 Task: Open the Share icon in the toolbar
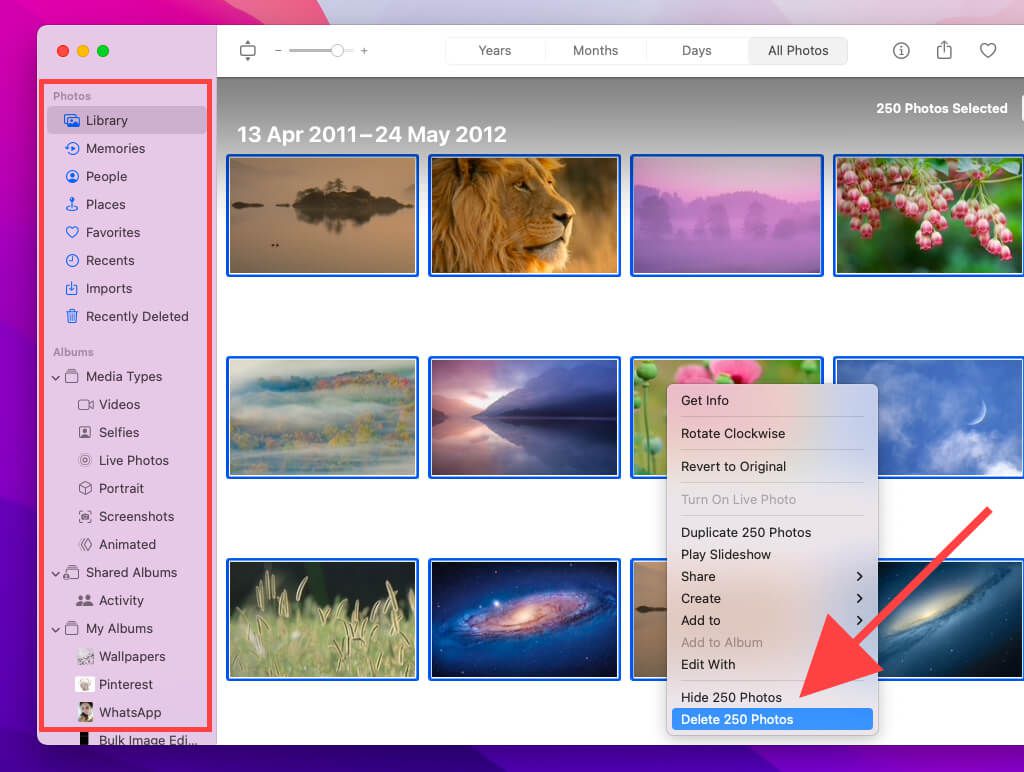click(x=944, y=51)
